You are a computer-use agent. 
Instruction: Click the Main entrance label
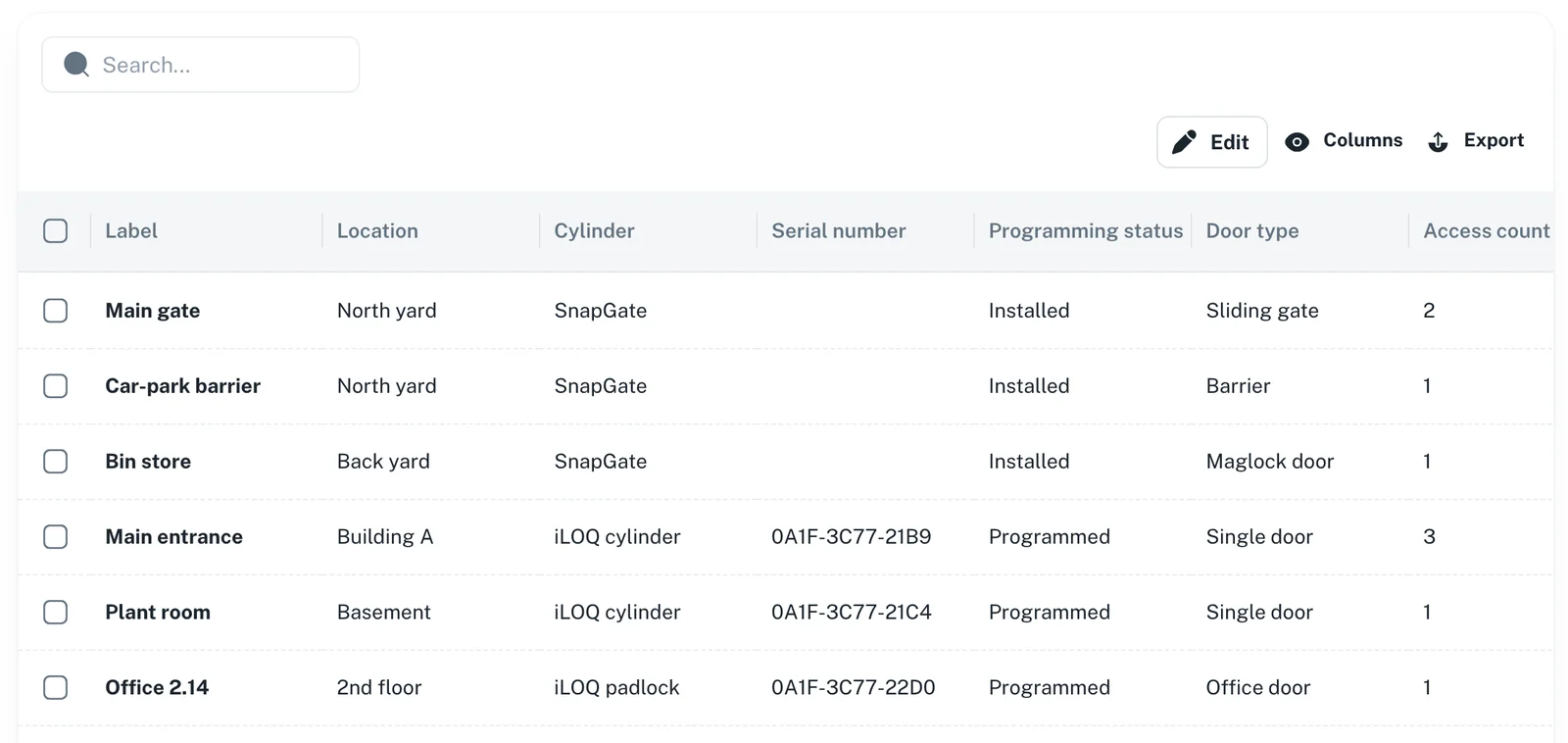[174, 537]
